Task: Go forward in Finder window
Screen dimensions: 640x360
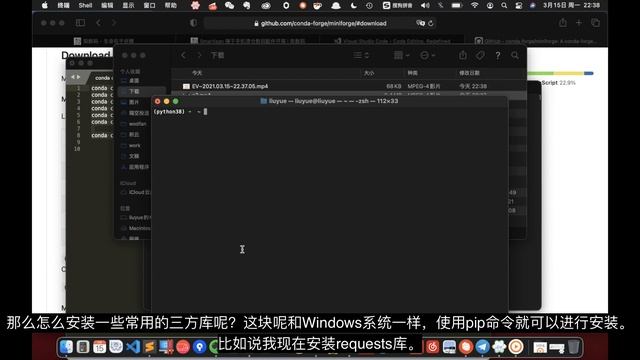Action: [199, 55]
